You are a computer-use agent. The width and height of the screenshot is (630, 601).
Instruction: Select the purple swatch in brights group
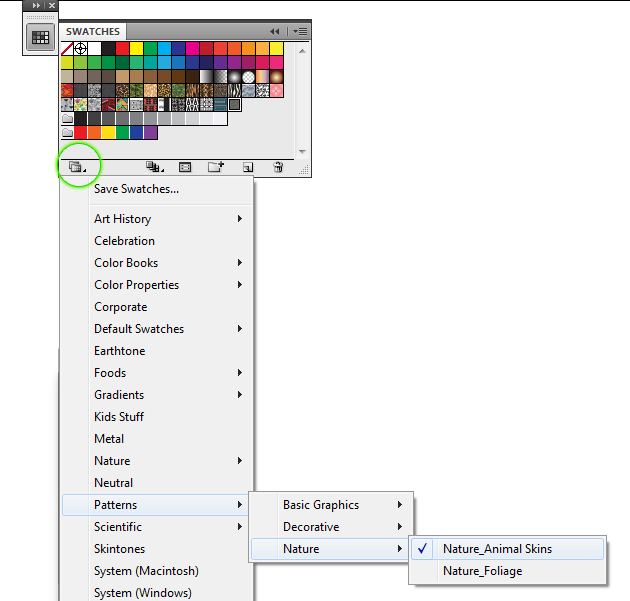pyautogui.click(x=150, y=133)
